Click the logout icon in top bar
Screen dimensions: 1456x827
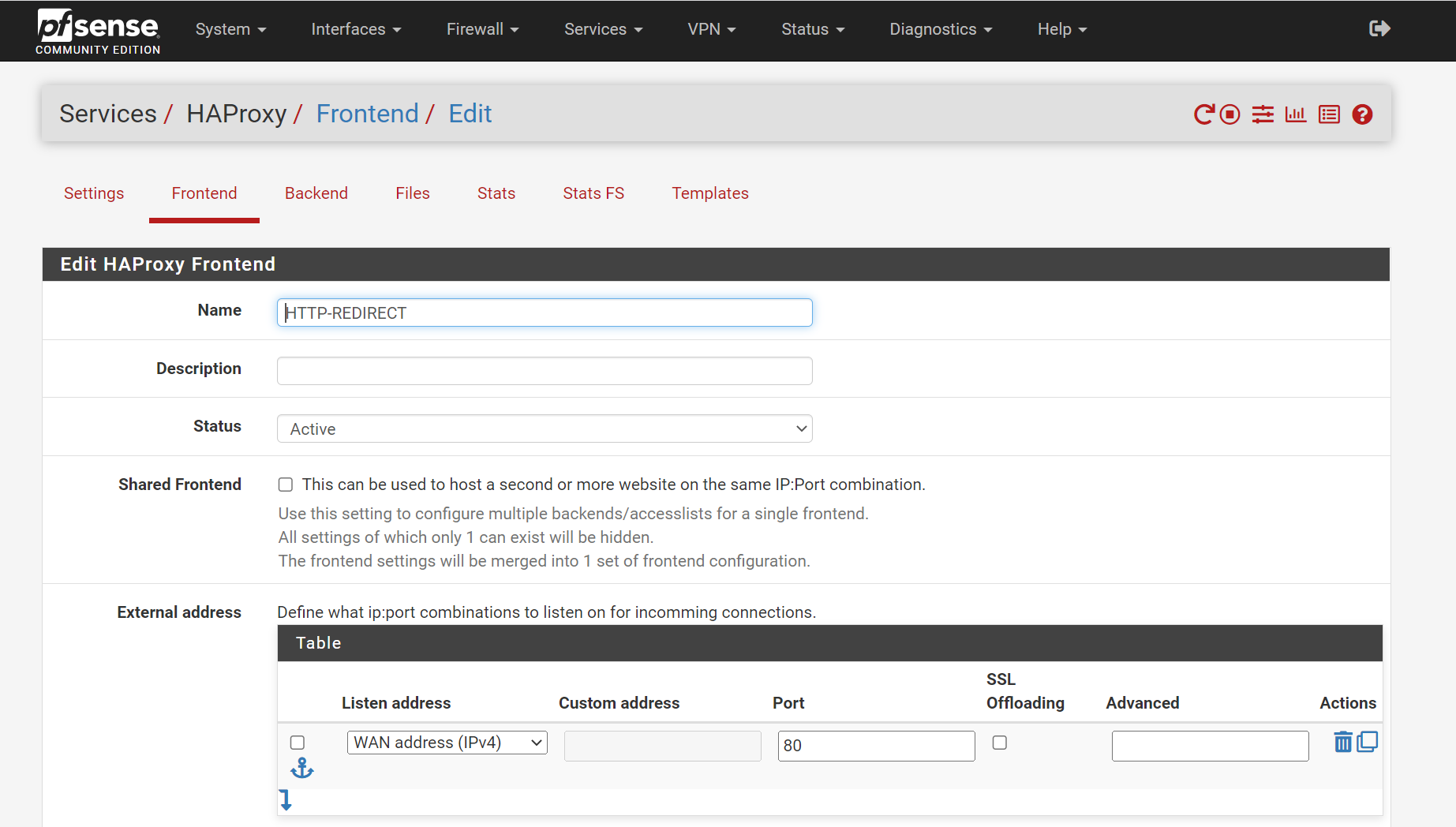coord(1379,29)
